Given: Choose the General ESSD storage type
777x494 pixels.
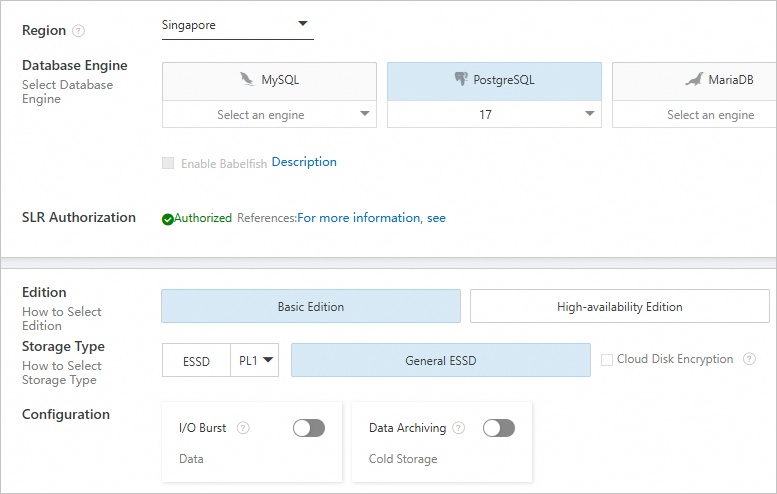Looking at the screenshot, I should pyautogui.click(x=440, y=361).
